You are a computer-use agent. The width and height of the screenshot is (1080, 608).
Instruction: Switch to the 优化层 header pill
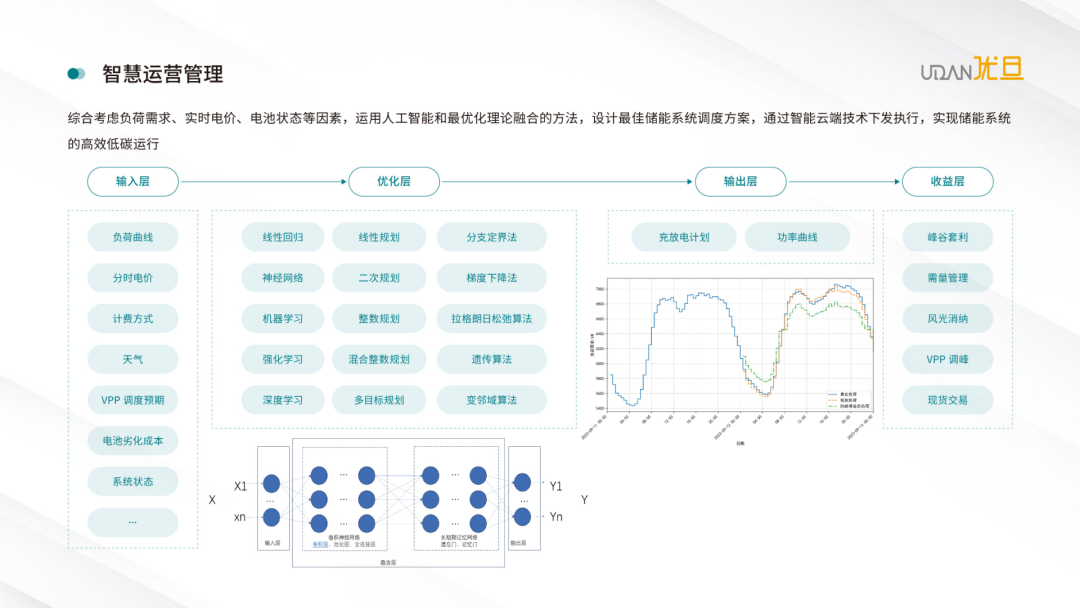tap(394, 181)
